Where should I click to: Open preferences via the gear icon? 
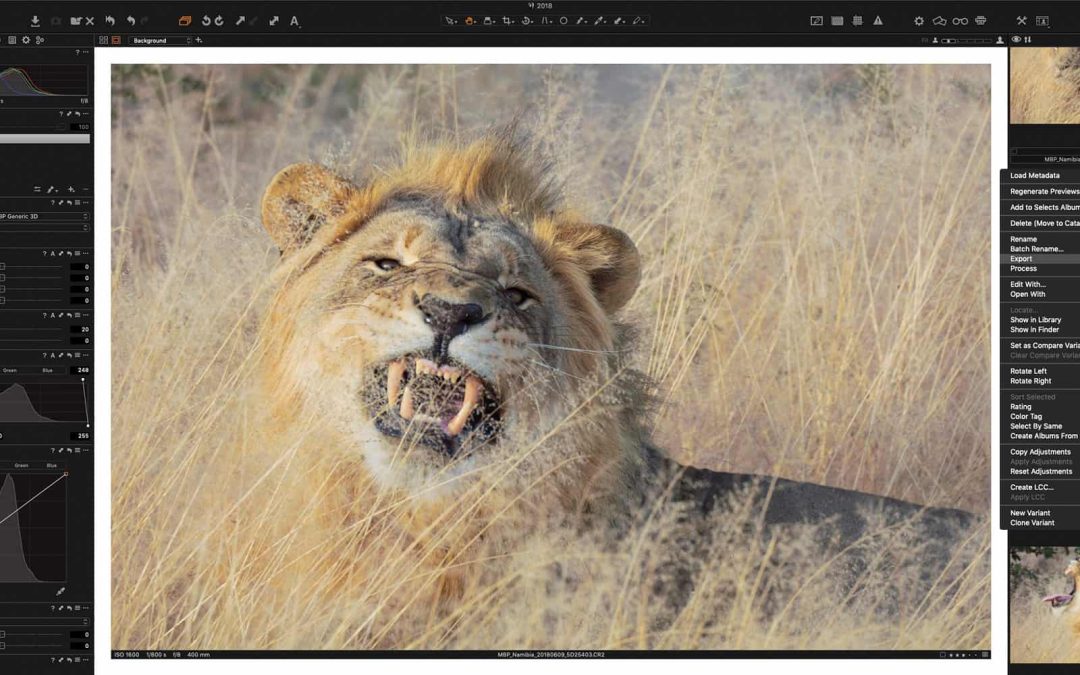(919, 20)
